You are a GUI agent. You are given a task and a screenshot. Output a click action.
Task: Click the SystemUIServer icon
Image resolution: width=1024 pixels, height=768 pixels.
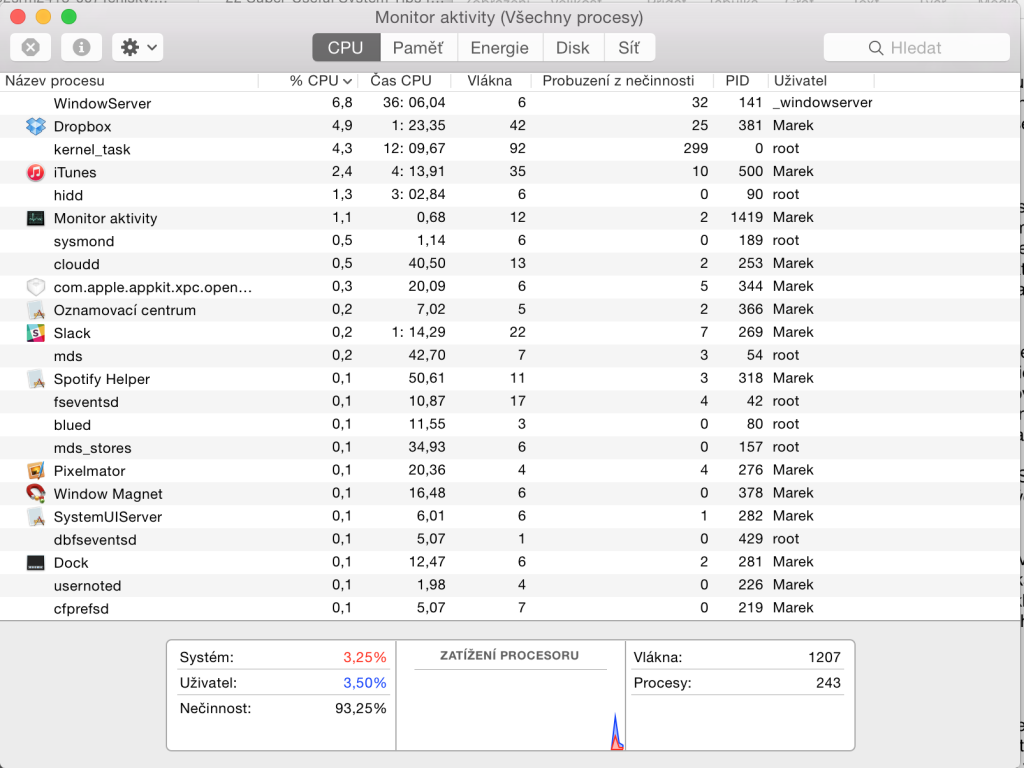click(x=36, y=517)
